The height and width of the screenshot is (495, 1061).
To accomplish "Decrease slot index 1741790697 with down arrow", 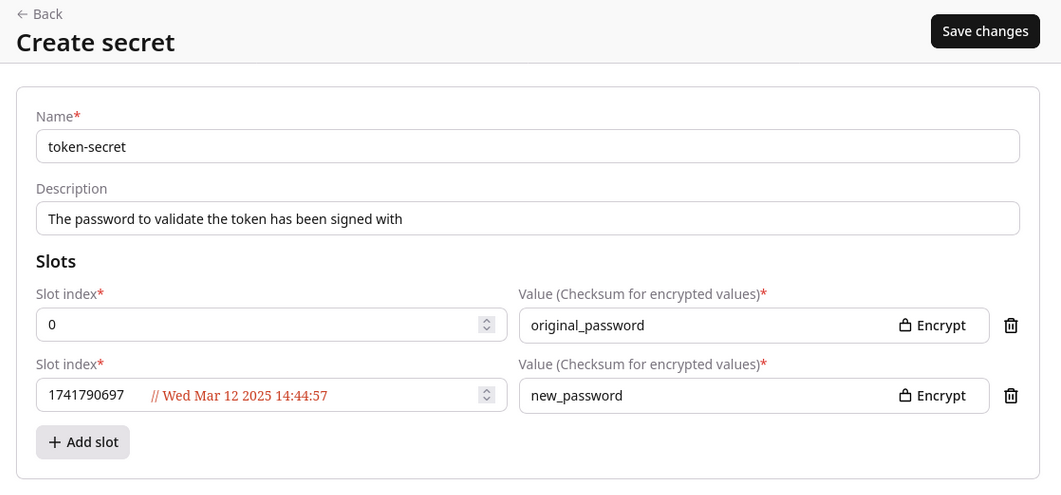I will (x=487, y=399).
